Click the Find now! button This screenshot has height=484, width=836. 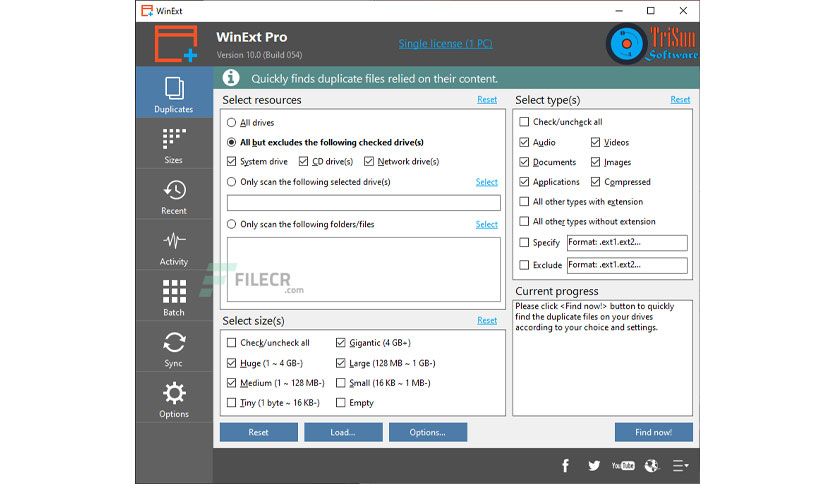[654, 432]
